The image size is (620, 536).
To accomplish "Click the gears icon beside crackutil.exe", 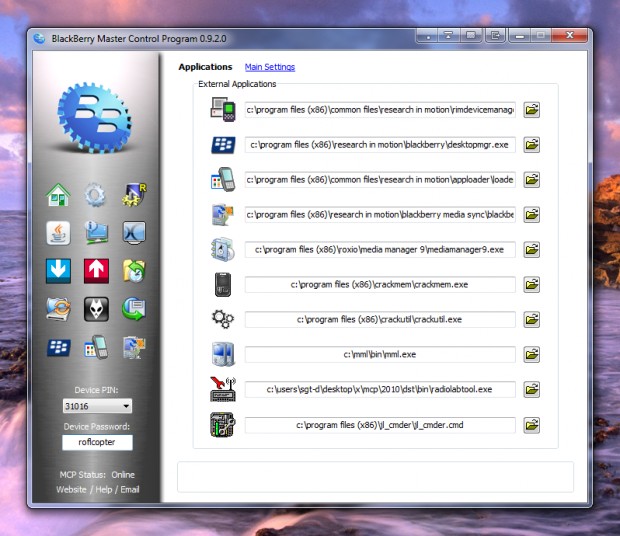I will (223, 319).
